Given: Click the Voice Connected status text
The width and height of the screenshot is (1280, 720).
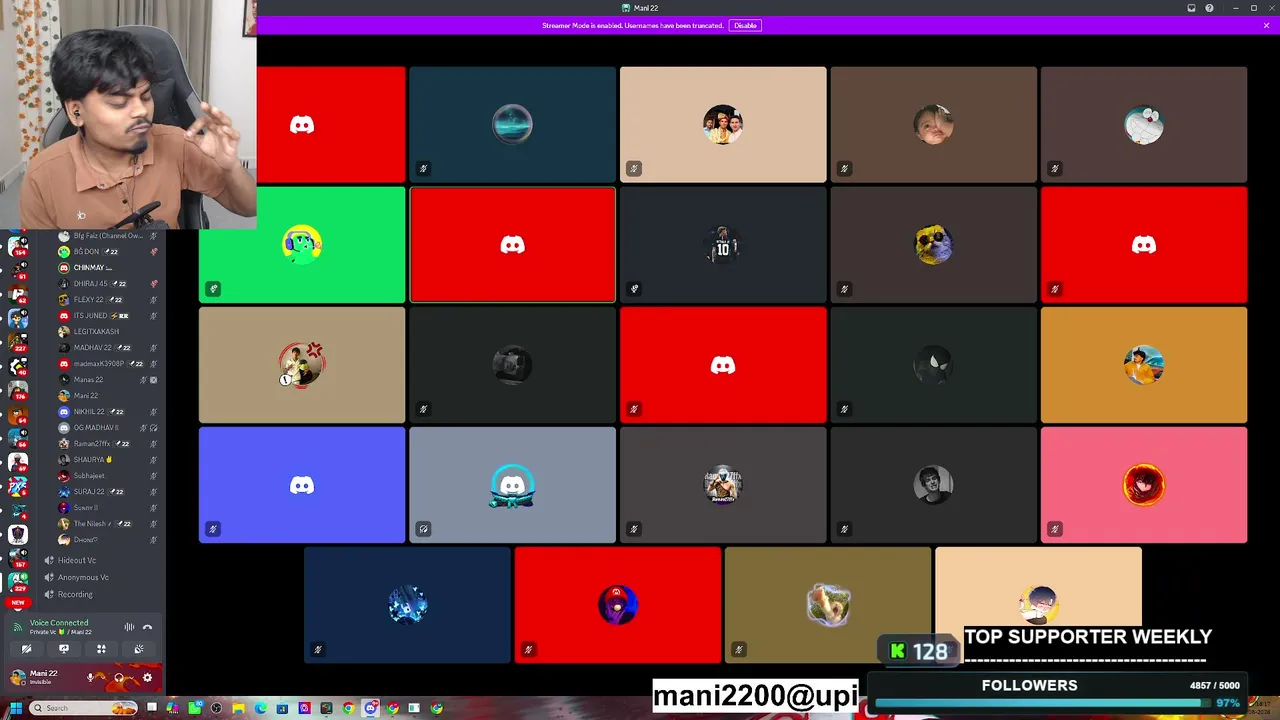Looking at the screenshot, I should 59,623.
